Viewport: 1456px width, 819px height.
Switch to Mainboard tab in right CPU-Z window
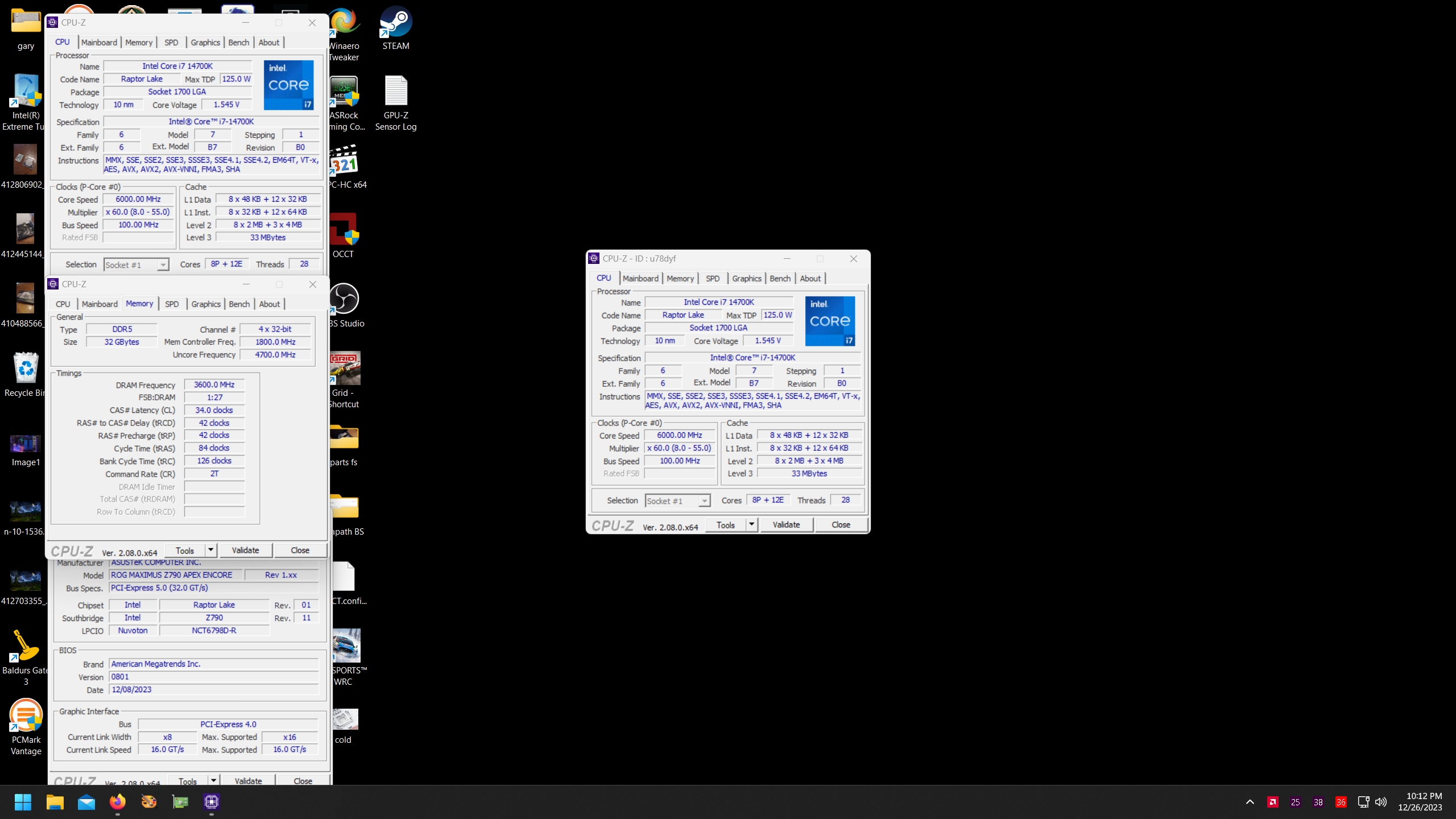pos(640,279)
